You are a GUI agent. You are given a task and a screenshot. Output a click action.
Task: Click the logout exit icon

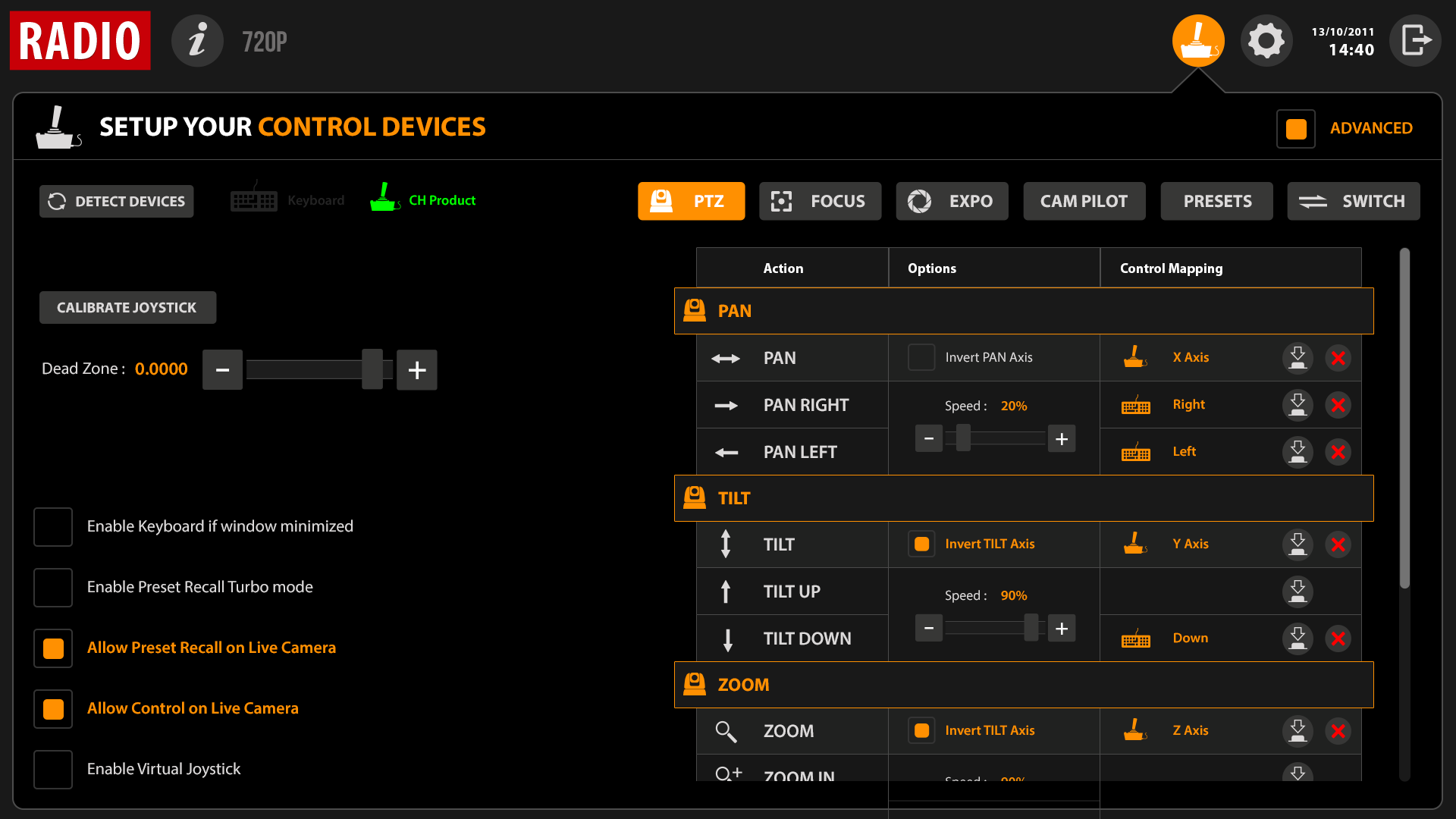tap(1415, 41)
